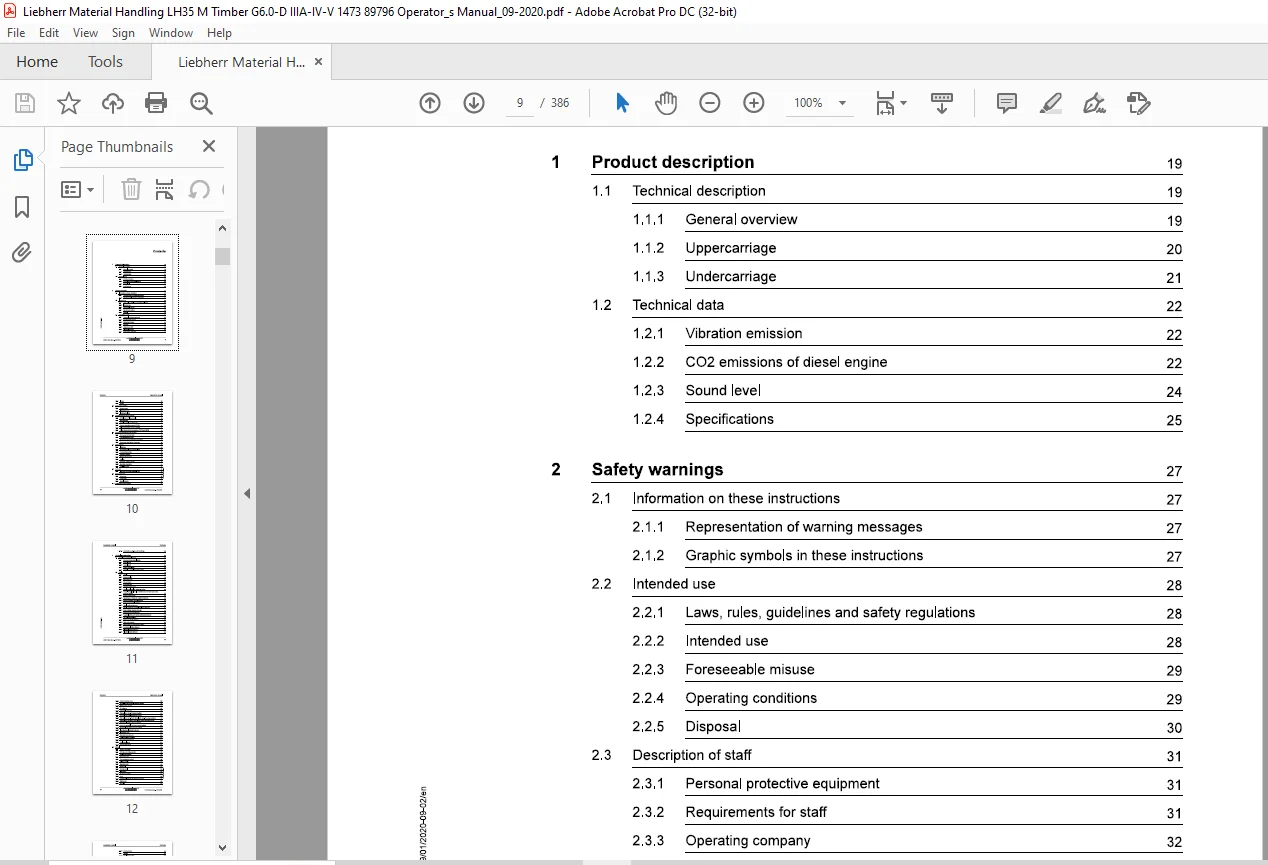The height and width of the screenshot is (865, 1268).
Task: Click the upload to cloud icon
Action: [113, 103]
